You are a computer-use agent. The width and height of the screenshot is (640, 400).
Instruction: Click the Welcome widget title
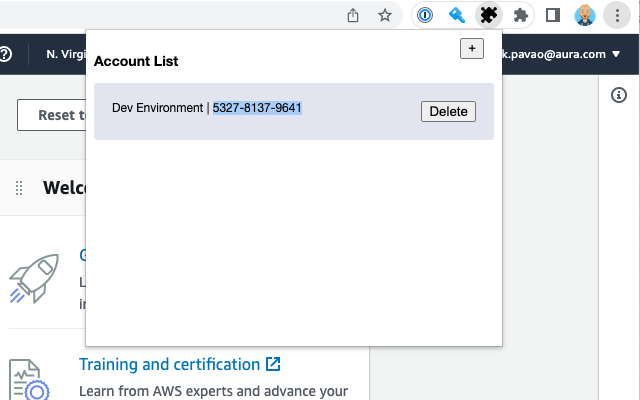coord(65,188)
